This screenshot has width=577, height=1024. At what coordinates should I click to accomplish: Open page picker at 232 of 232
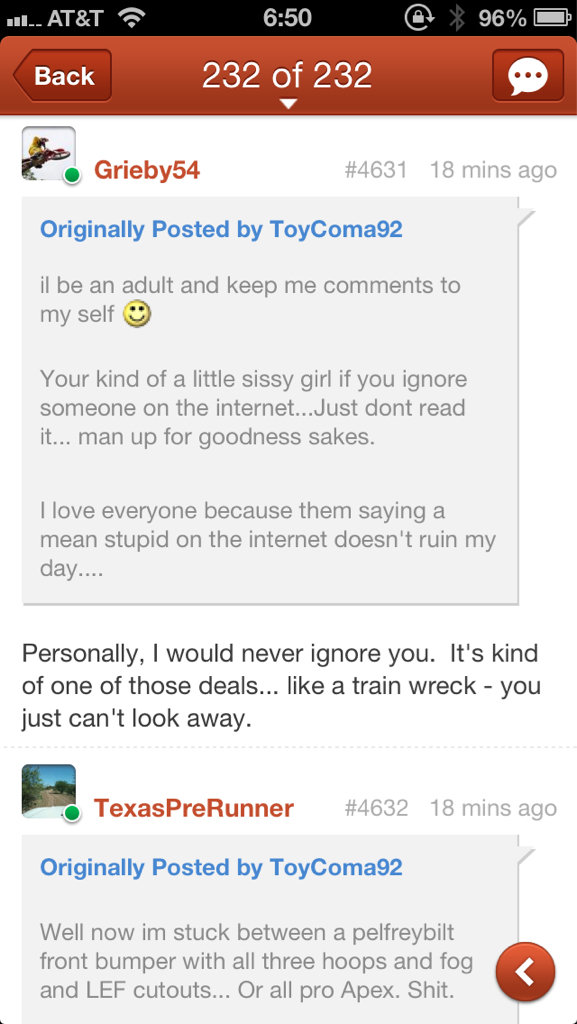(287, 76)
